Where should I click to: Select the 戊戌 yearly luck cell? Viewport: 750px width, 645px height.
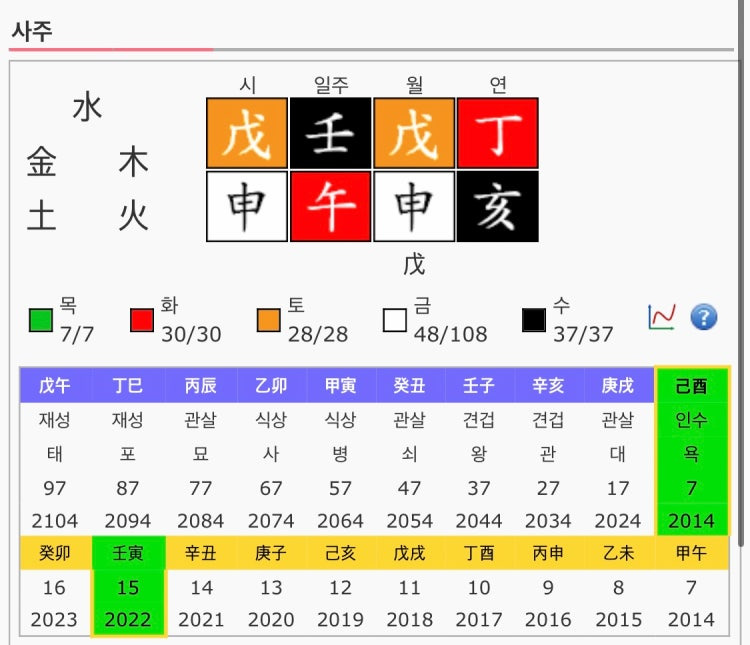pos(409,553)
